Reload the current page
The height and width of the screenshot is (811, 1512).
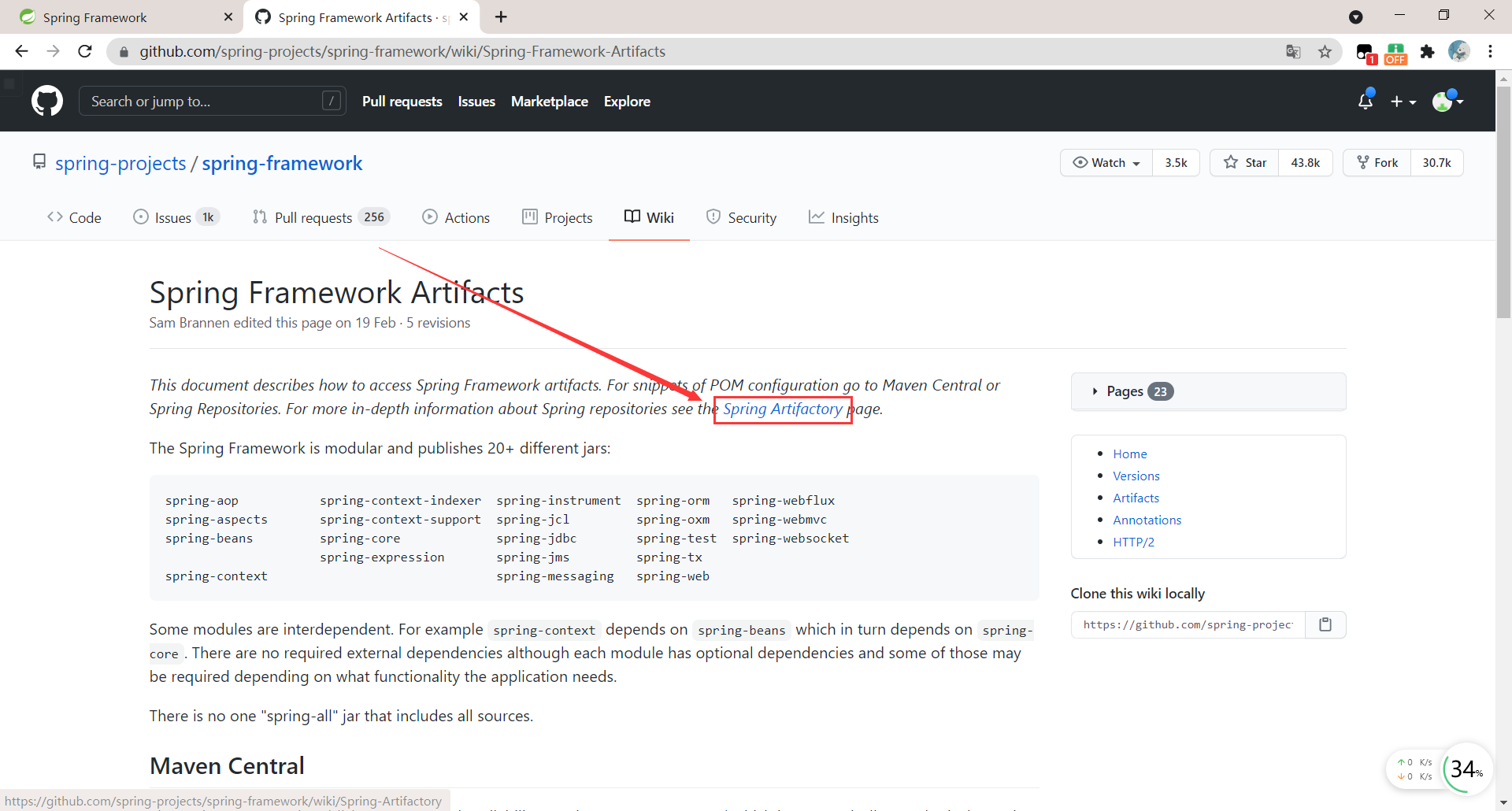(x=85, y=51)
